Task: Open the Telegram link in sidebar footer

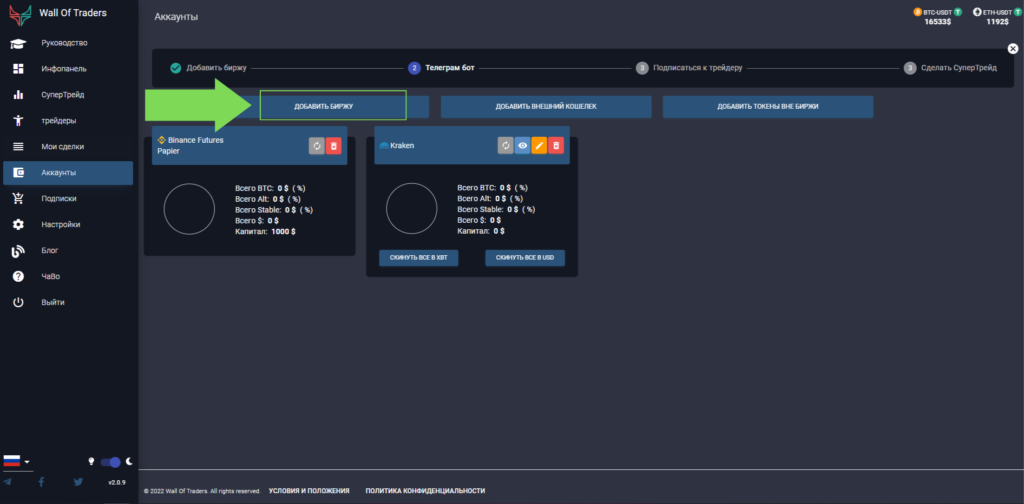Action: click(8, 482)
